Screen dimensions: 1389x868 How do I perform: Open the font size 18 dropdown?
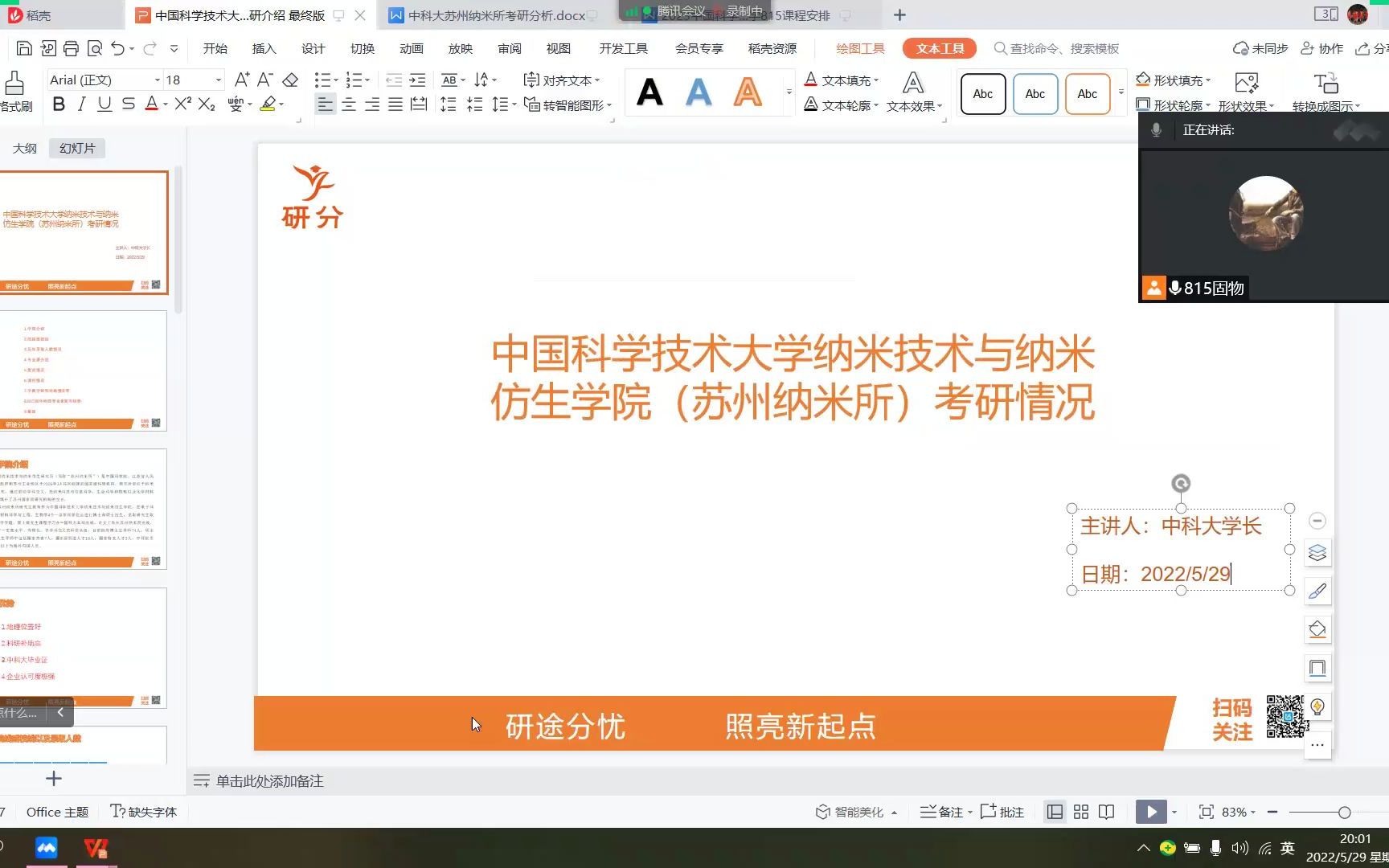(218, 80)
